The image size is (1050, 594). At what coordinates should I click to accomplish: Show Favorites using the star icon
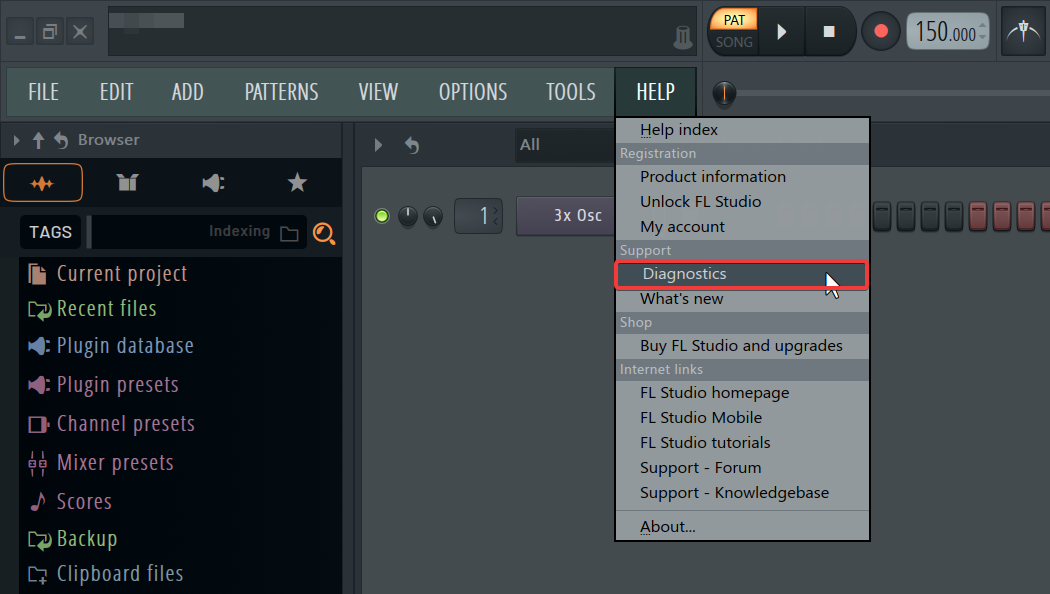(x=297, y=182)
